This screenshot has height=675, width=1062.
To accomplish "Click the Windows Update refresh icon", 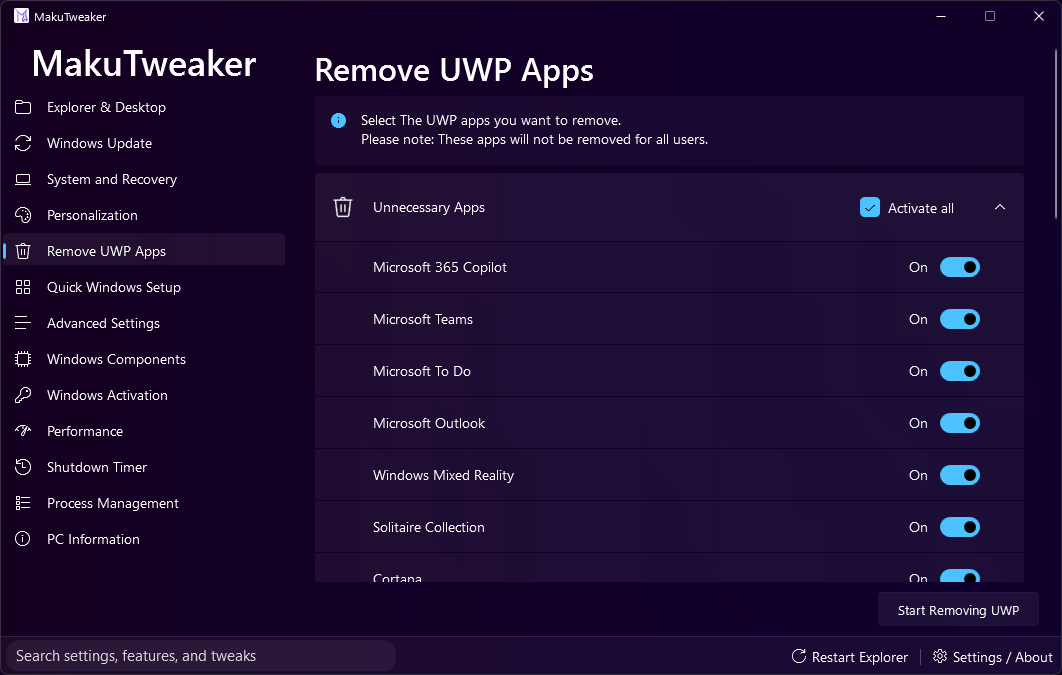I will click(23, 143).
